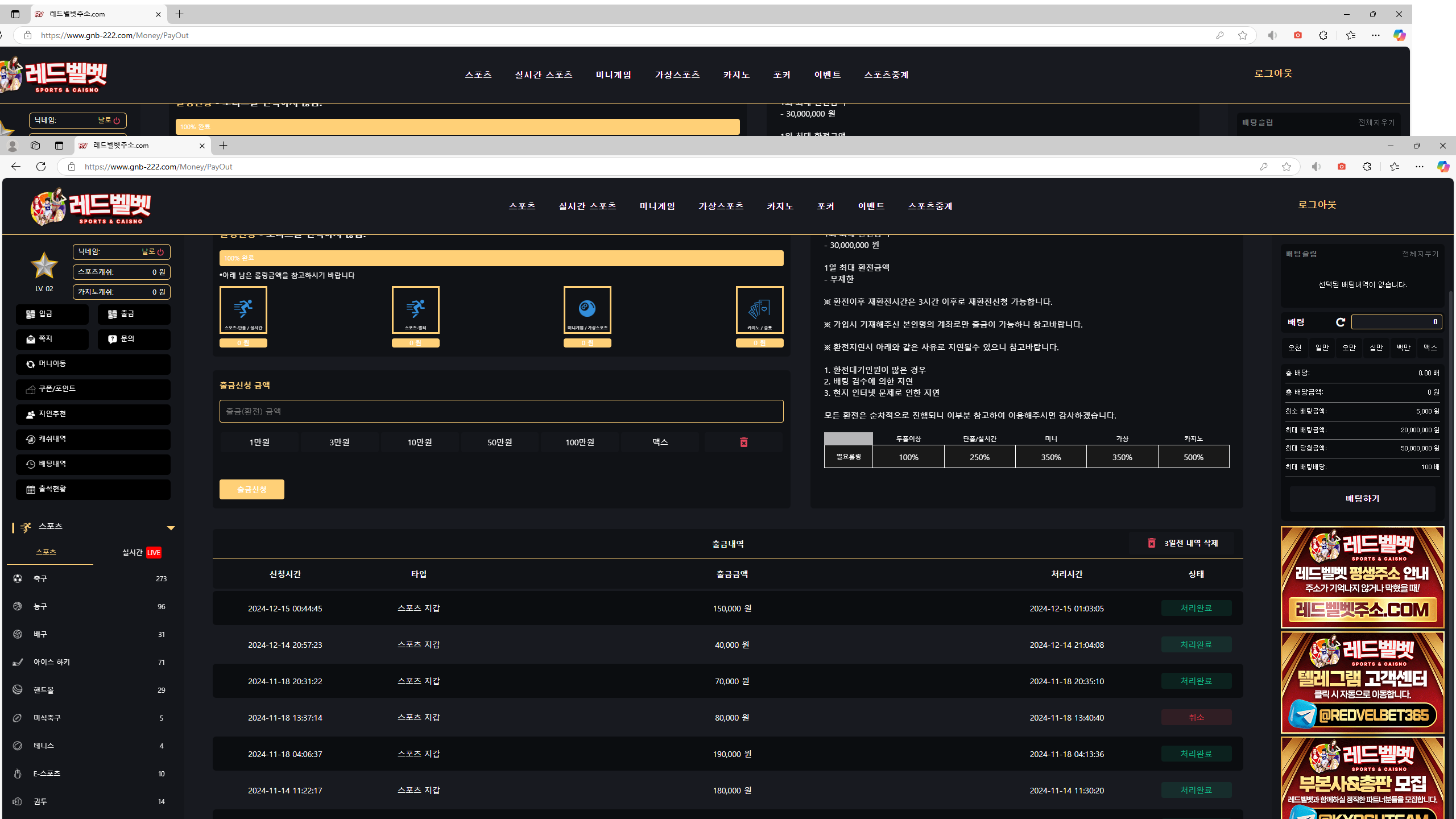Screen dimensions: 1456x819
Task: Add 1만원 to withdrawal amount
Action: point(259,442)
